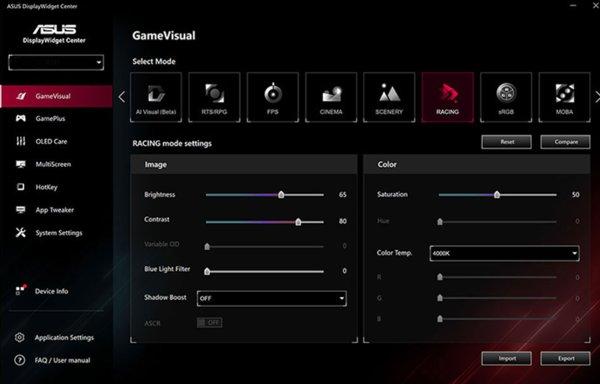Reset RACING mode settings
The width and height of the screenshot is (600, 384).
point(507,142)
